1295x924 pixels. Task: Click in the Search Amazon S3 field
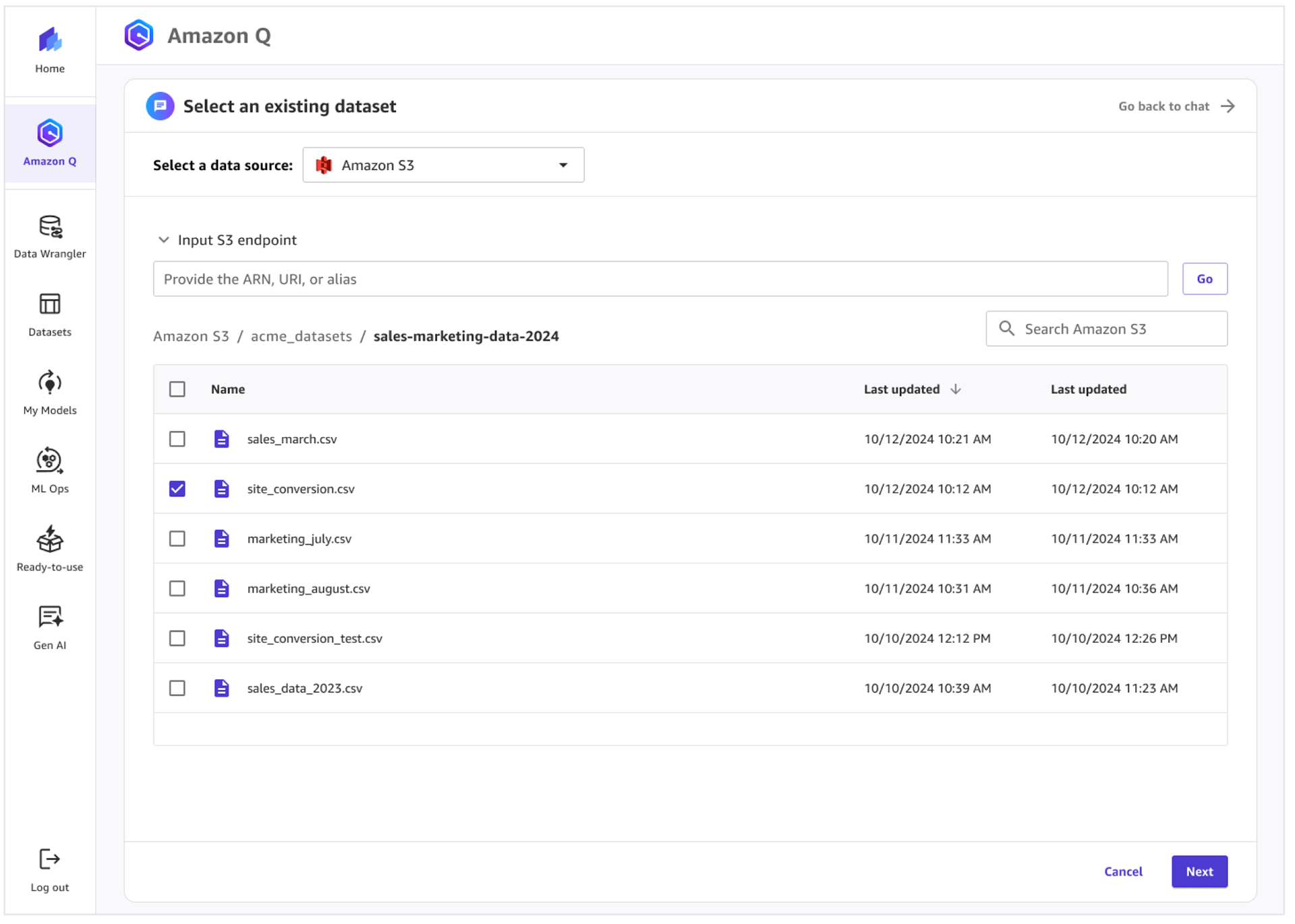pyautogui.click(x=1106, y=328)
